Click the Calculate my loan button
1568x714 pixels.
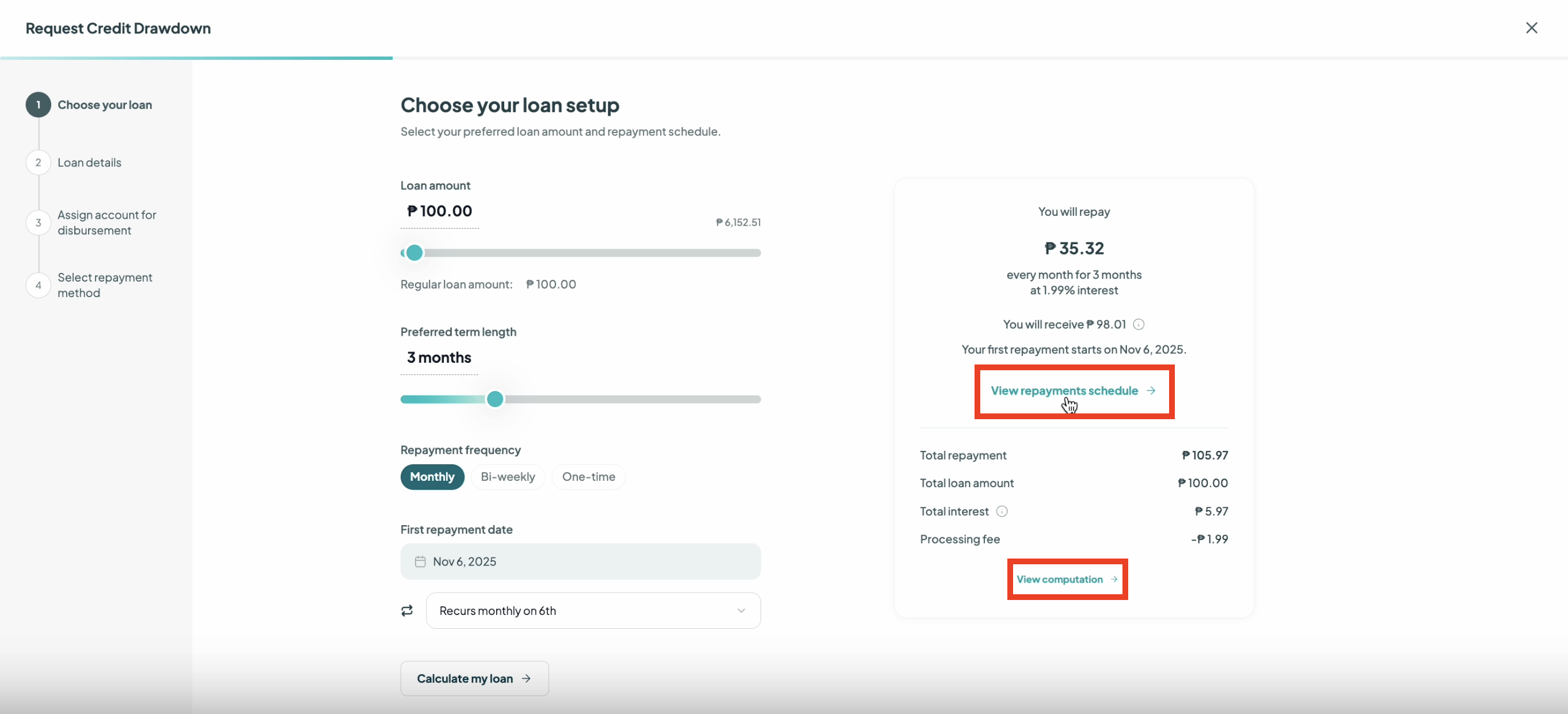click(474, 678)
